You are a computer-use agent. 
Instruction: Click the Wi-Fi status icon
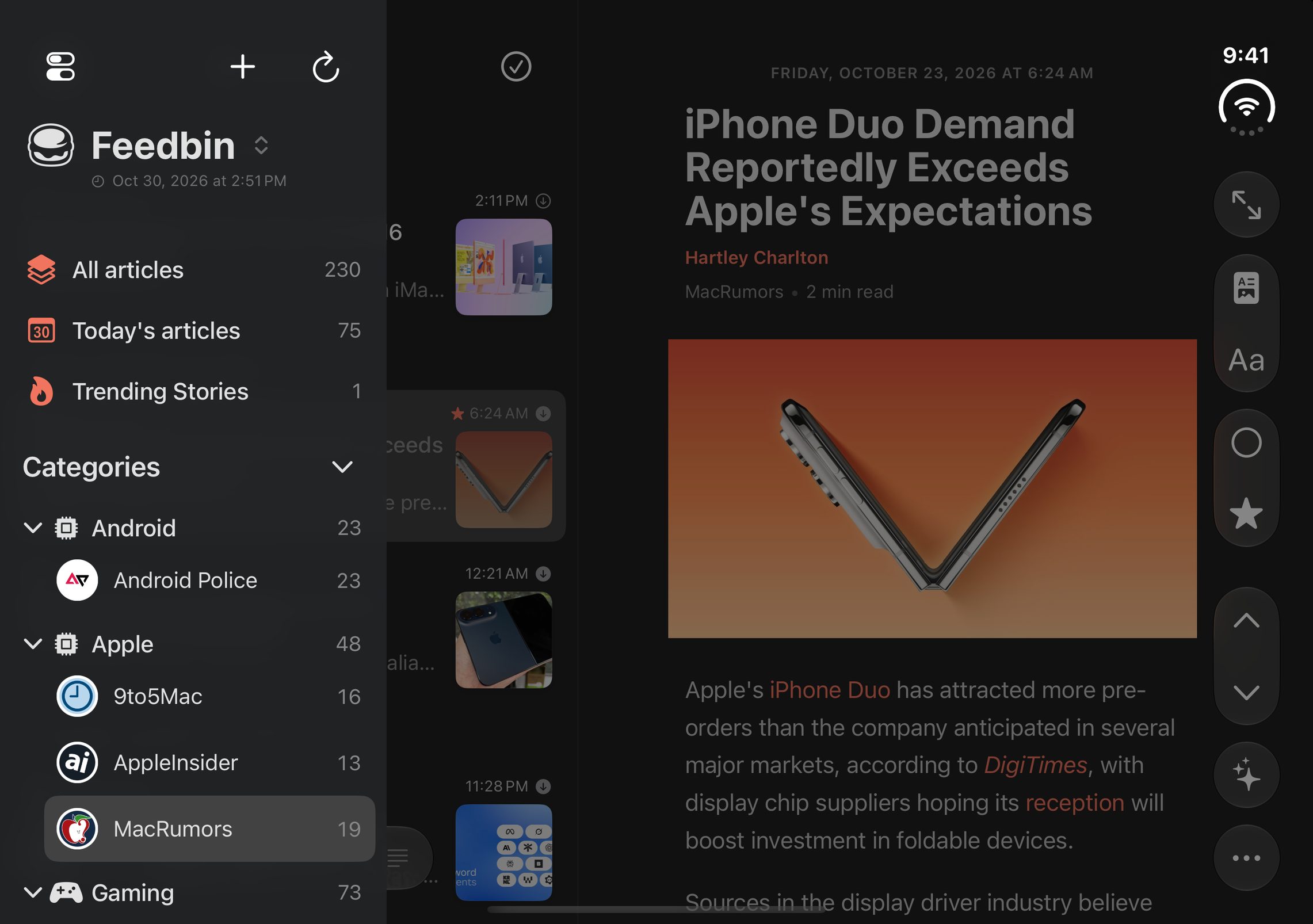point(1246,107)
